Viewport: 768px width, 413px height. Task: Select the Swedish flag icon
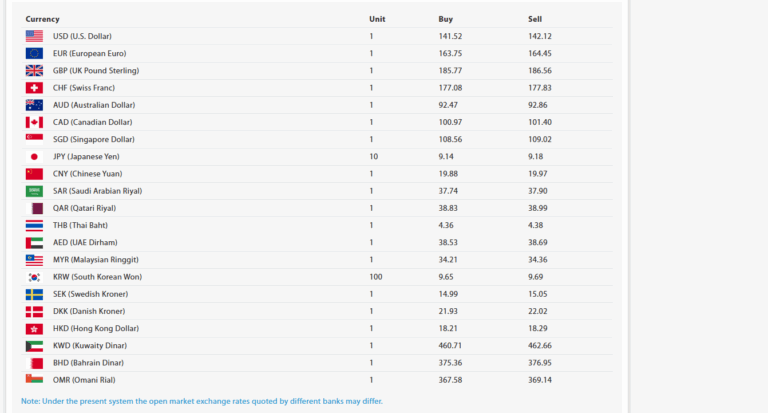34,294
